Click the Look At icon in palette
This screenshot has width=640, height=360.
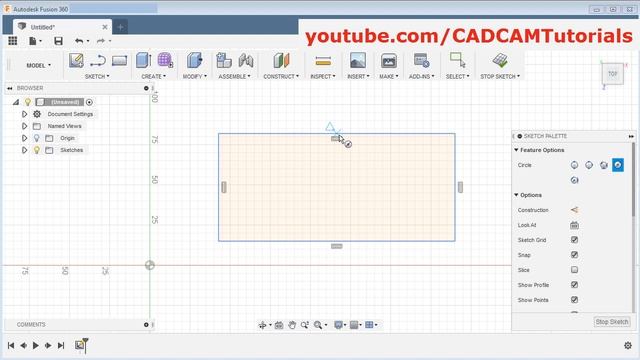coord(574,225)
